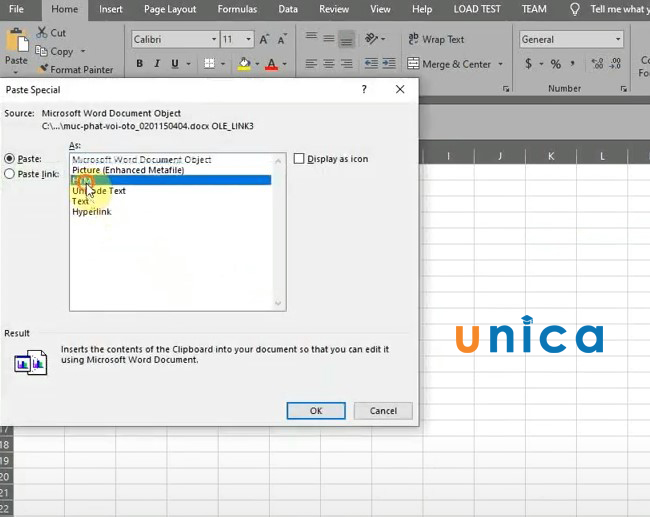Image resolution: width=650 pixels, height=517 pixels.
Task: Click the Format Painter tool
Action: click(75, 70)
